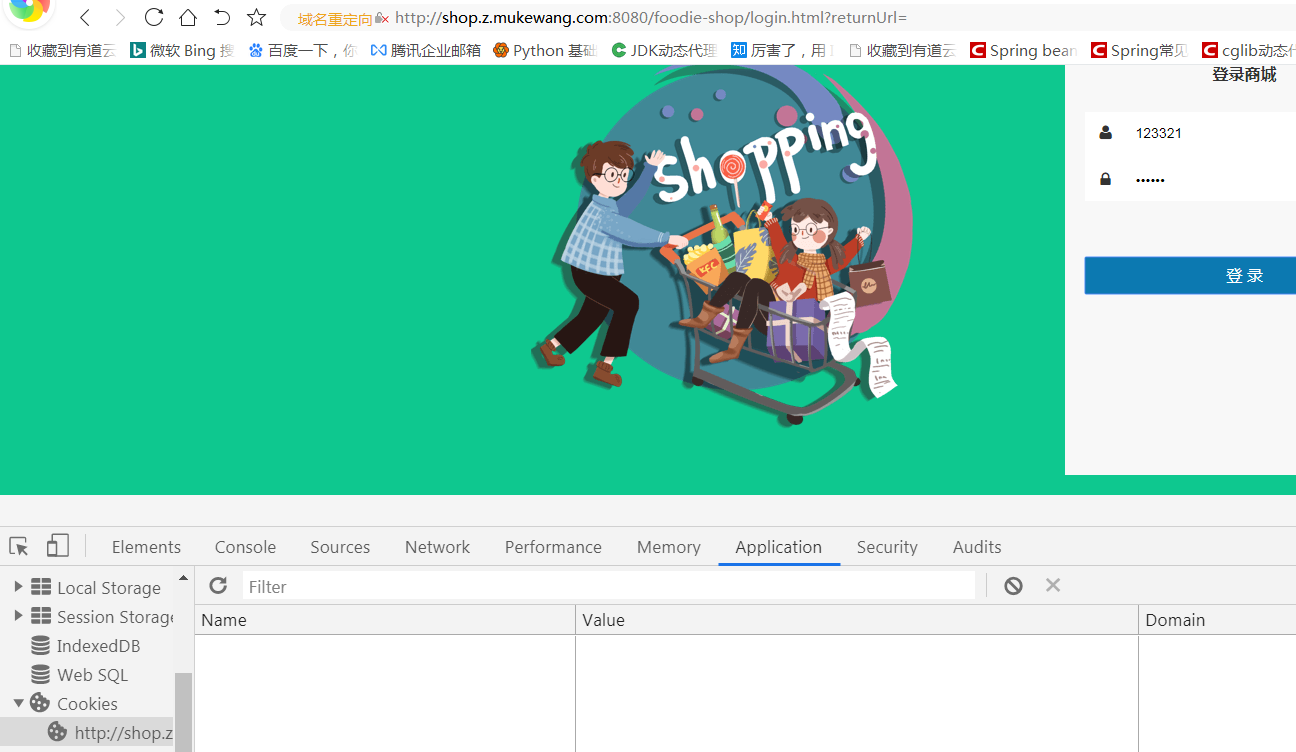Activate the DevTools inspect element picker
Viewport: 1296px width, 752px height.
pos(19,546)
